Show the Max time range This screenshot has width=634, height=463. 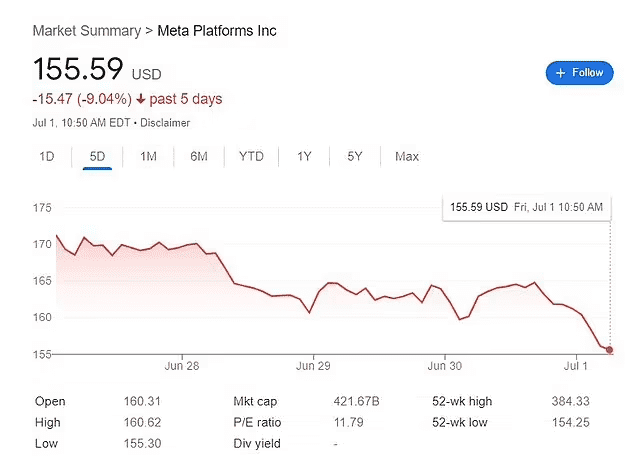click(407, 156)
